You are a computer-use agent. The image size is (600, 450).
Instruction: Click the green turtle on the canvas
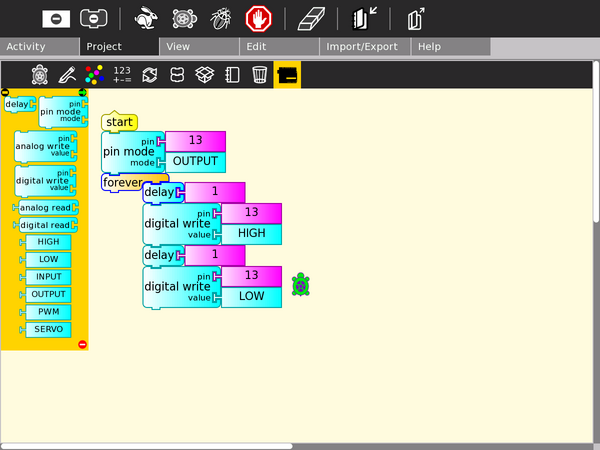[x=300, y=285]
